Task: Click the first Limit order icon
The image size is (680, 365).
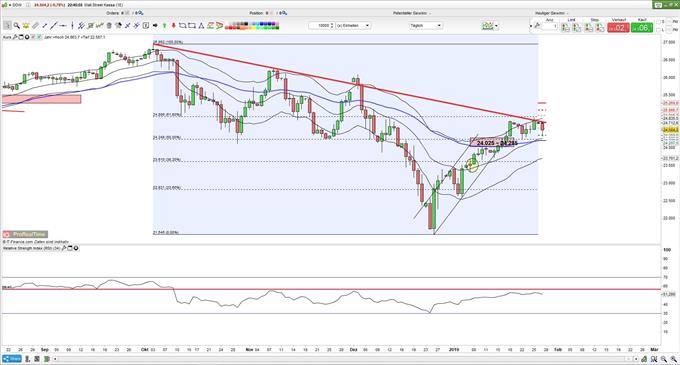Action: coord(566,28)
